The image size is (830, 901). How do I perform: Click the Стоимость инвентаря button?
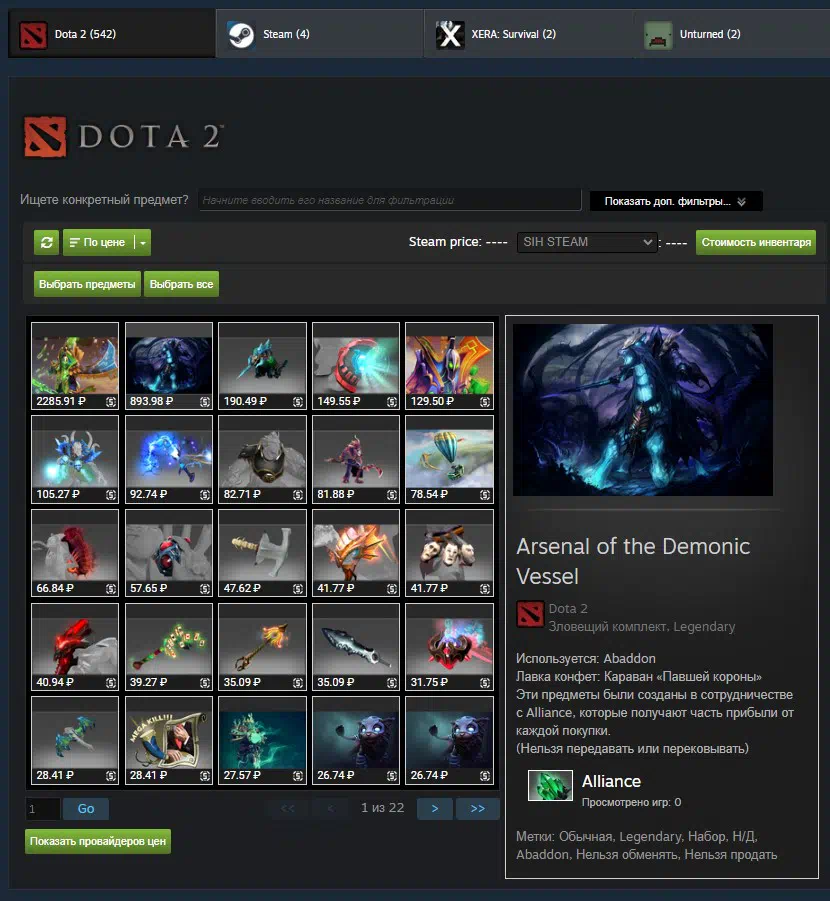755,242
